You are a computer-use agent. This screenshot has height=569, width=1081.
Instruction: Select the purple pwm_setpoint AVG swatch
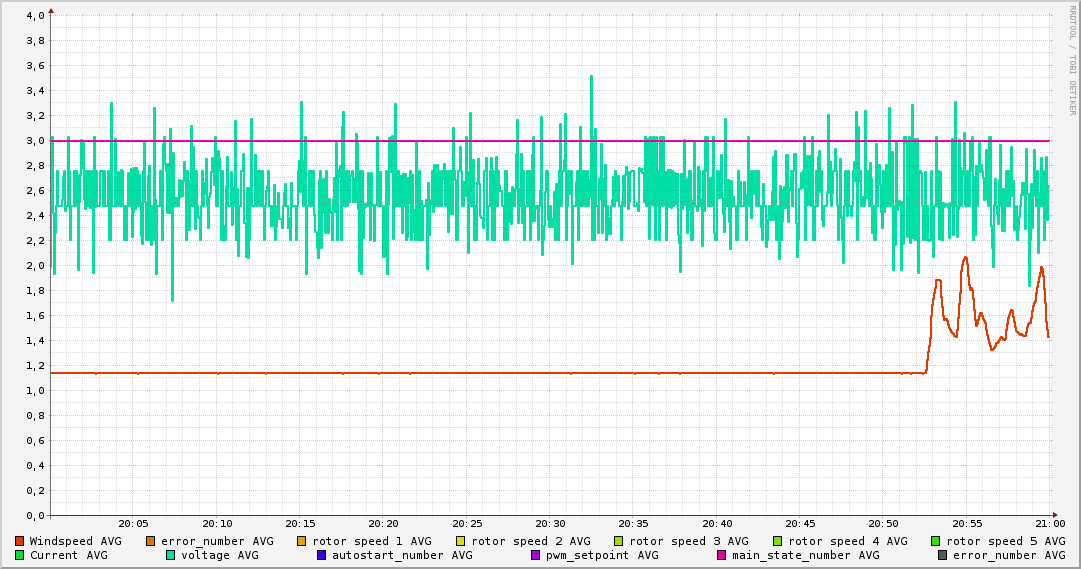tap(536, 555)
